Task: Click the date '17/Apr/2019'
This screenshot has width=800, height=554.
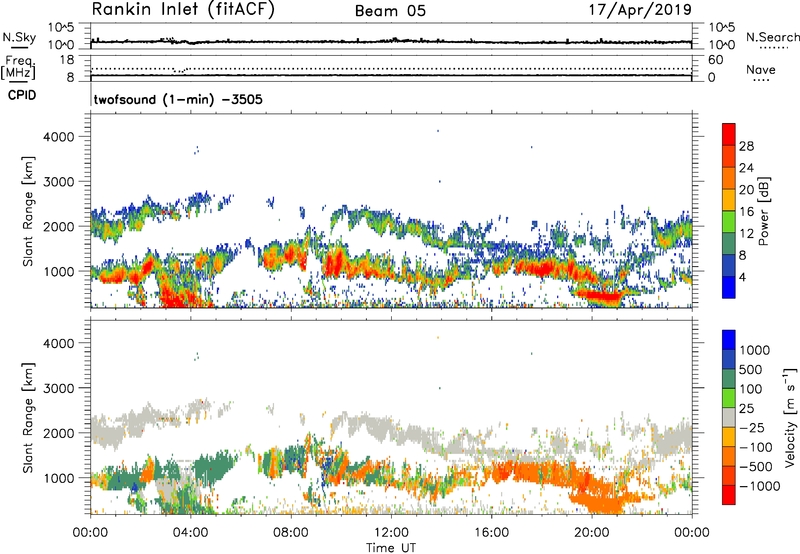Action: (x=640, y=10)
